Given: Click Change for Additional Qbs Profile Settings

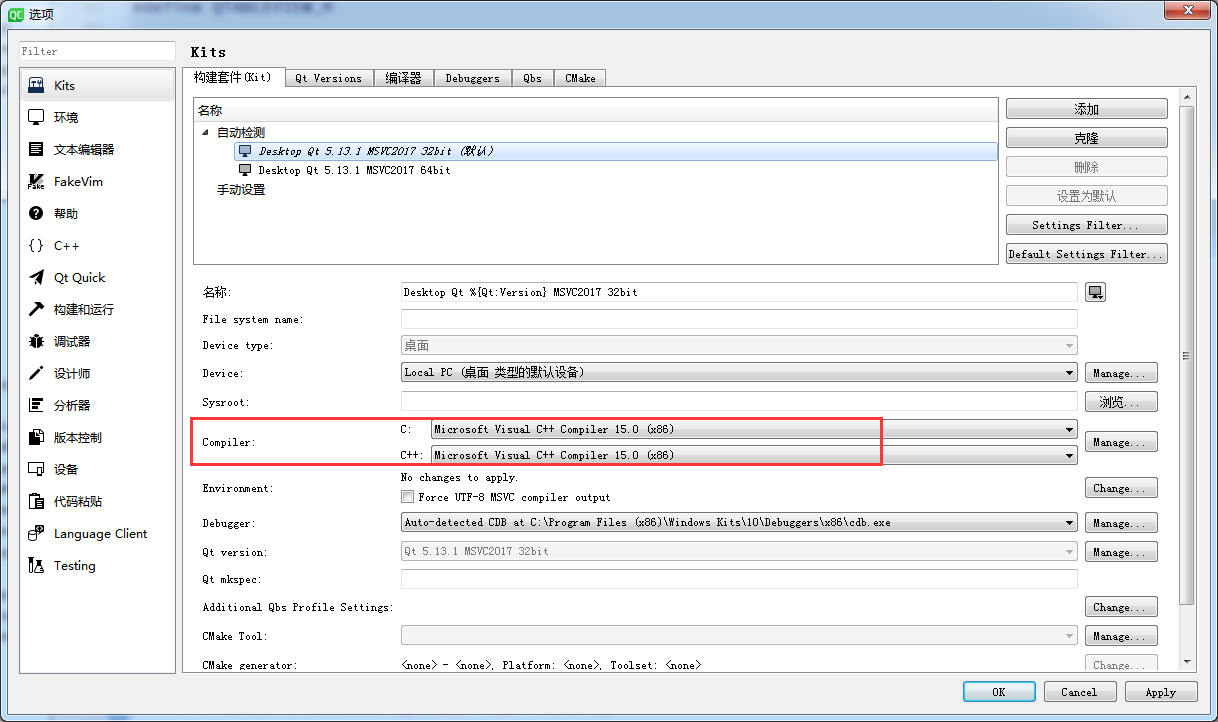Looking at the screenshot, I should click(1121, 607).
